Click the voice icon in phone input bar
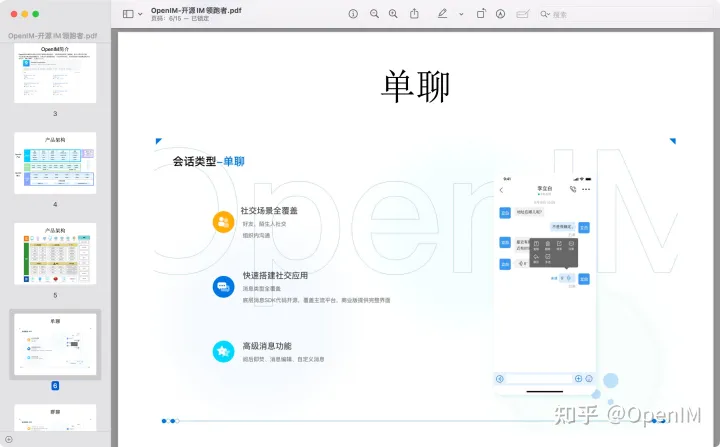Image resolution: width=720 pixels, height=447 pixels. click(x=500, y=379)
